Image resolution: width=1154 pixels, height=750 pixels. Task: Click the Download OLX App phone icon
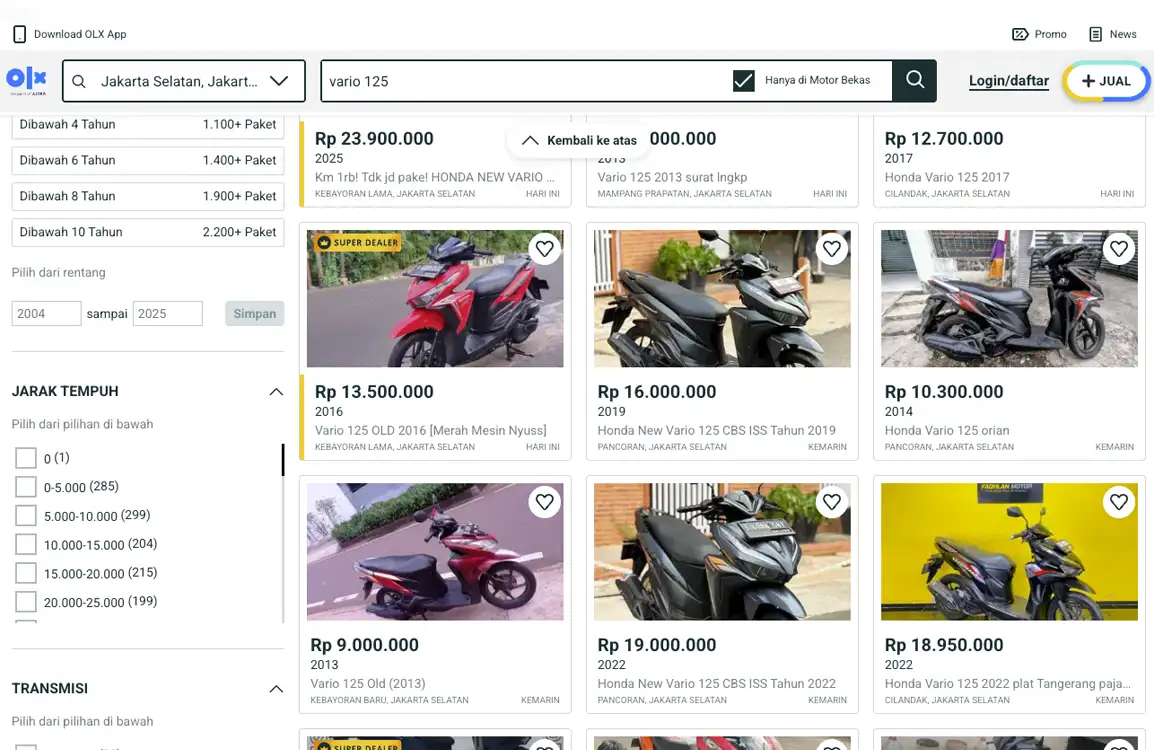click(x=20, y=34)
